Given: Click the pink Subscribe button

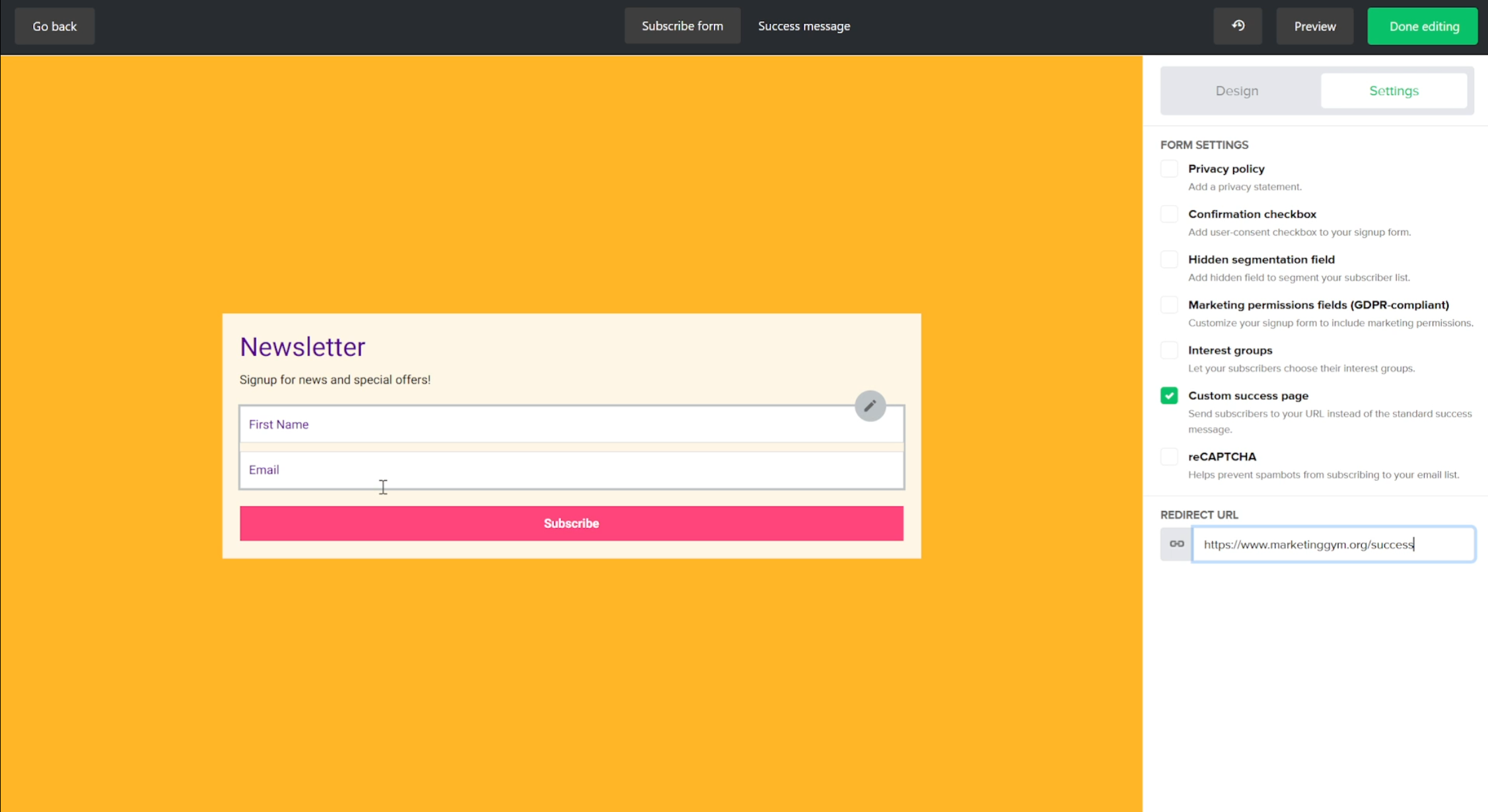Looking at the screenshot, I should [571, 523].
